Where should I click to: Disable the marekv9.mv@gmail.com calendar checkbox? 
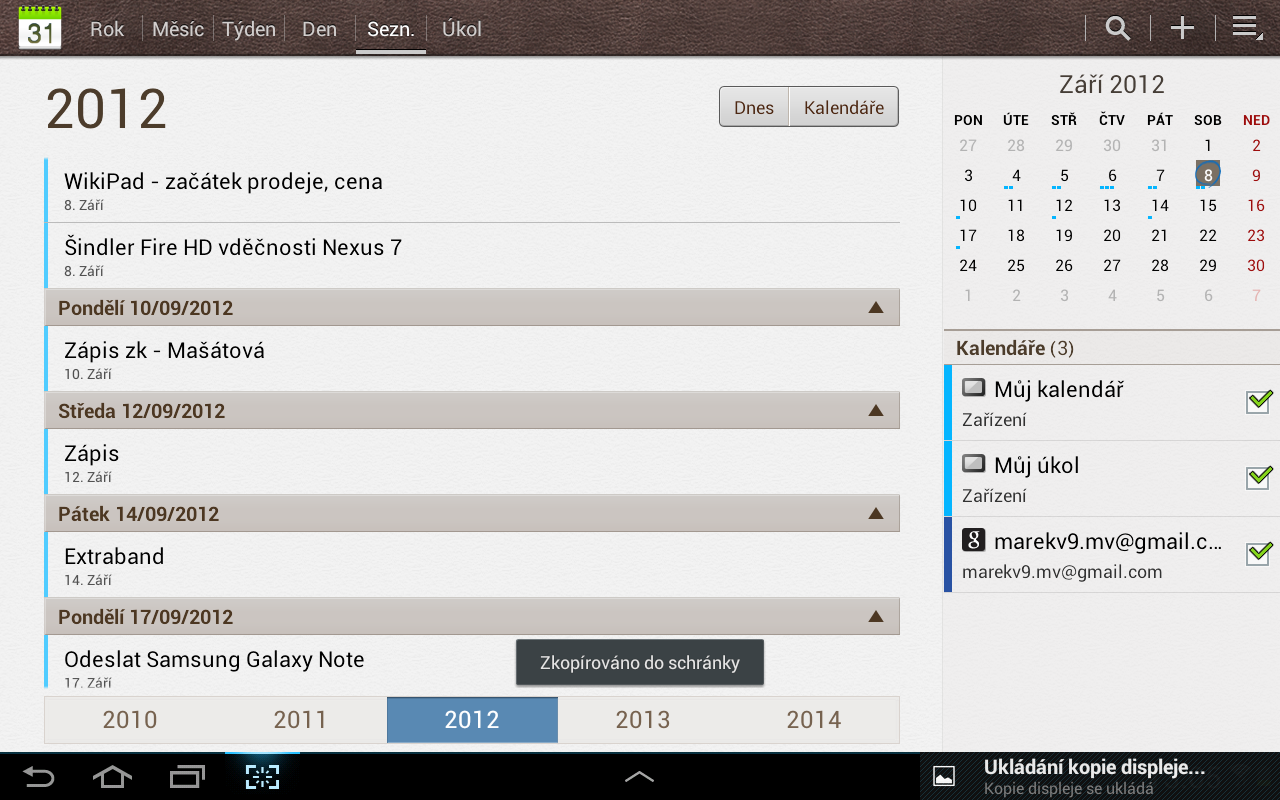tap(1258, 554)
